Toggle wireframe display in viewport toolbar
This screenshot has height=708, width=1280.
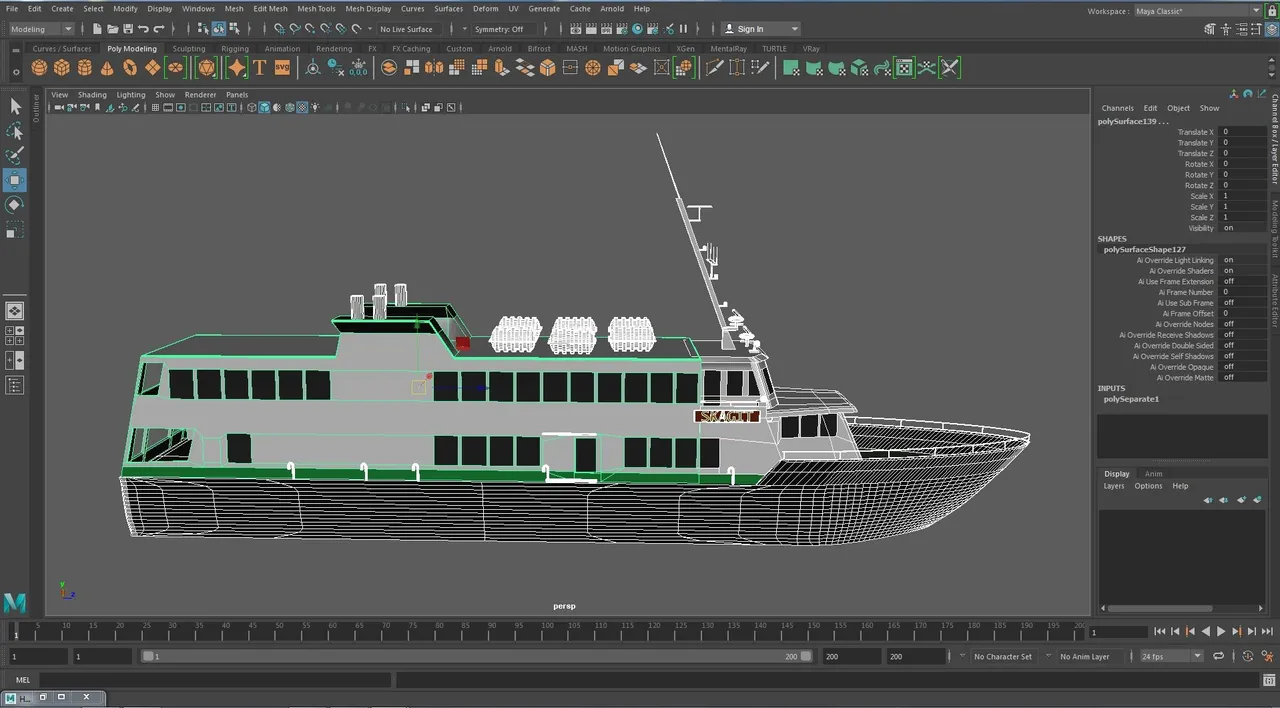coord(253,107)
